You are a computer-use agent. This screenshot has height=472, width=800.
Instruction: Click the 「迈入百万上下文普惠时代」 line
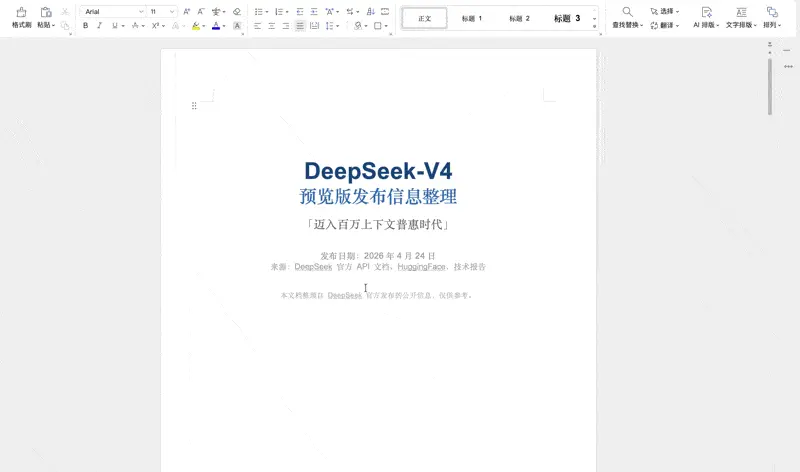378,225
